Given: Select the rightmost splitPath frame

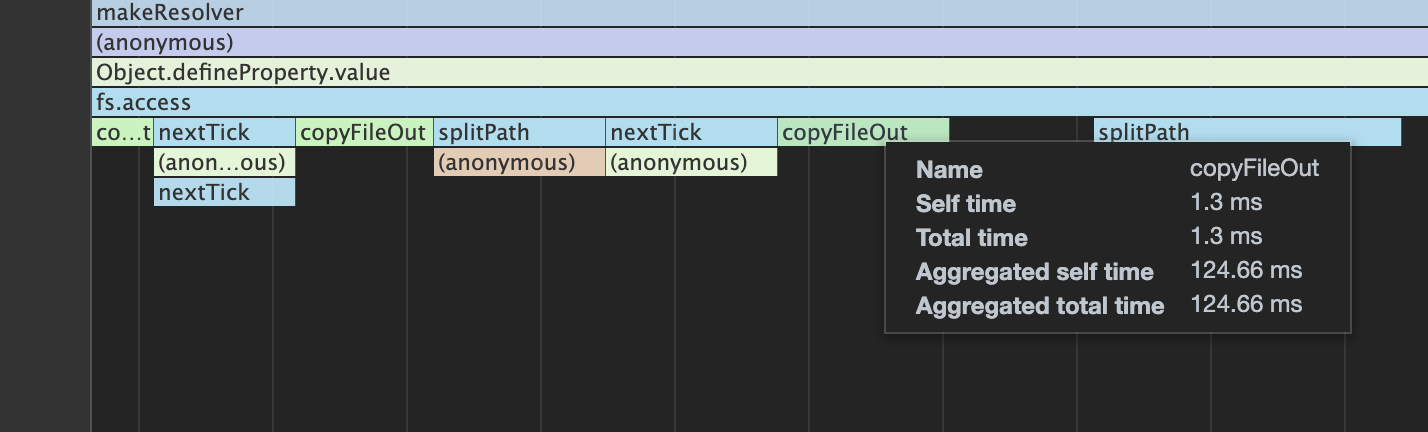Looking at the screenshot, I should click(x=1248, y=132).
